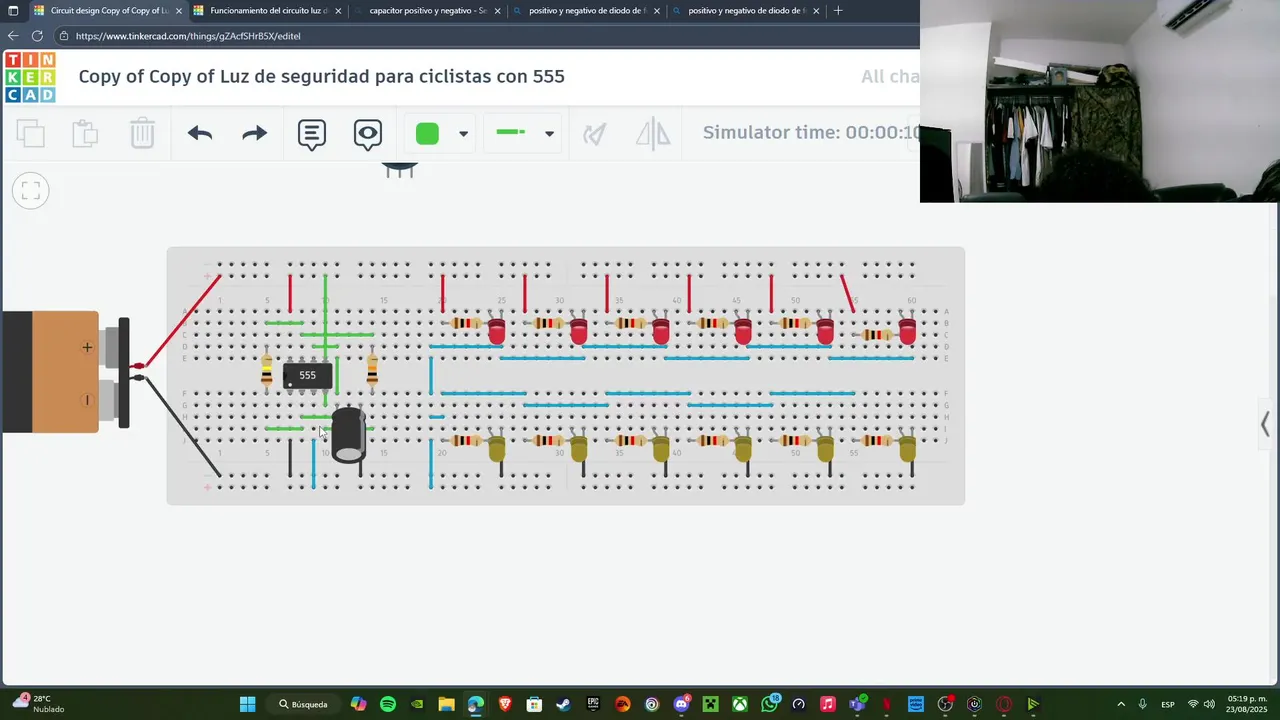Screen dimensions: 1280x720
Task: Select resistor left of 555 chip
Action: pos(266,371)
